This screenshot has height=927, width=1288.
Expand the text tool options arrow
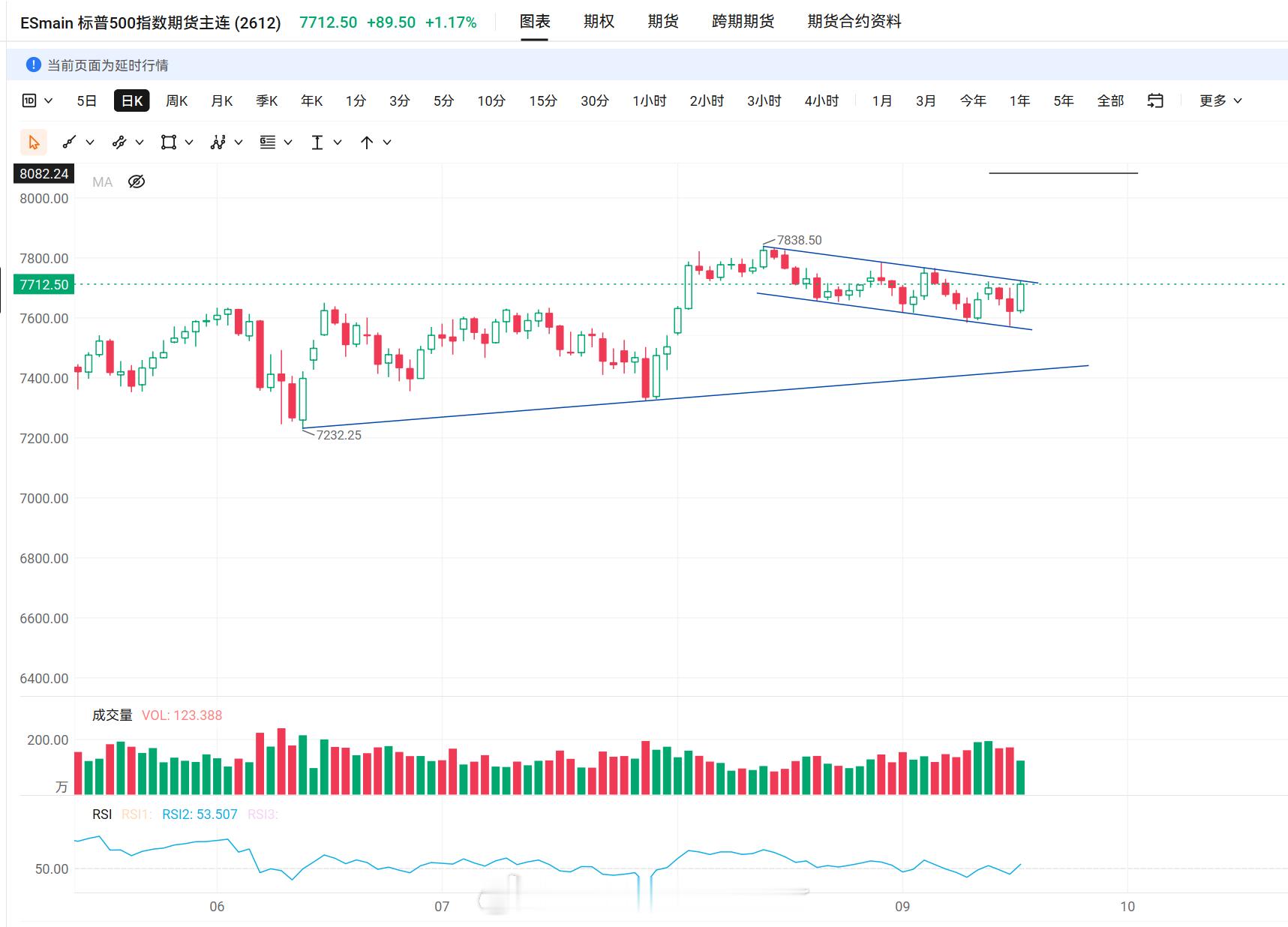pos(338,142)
